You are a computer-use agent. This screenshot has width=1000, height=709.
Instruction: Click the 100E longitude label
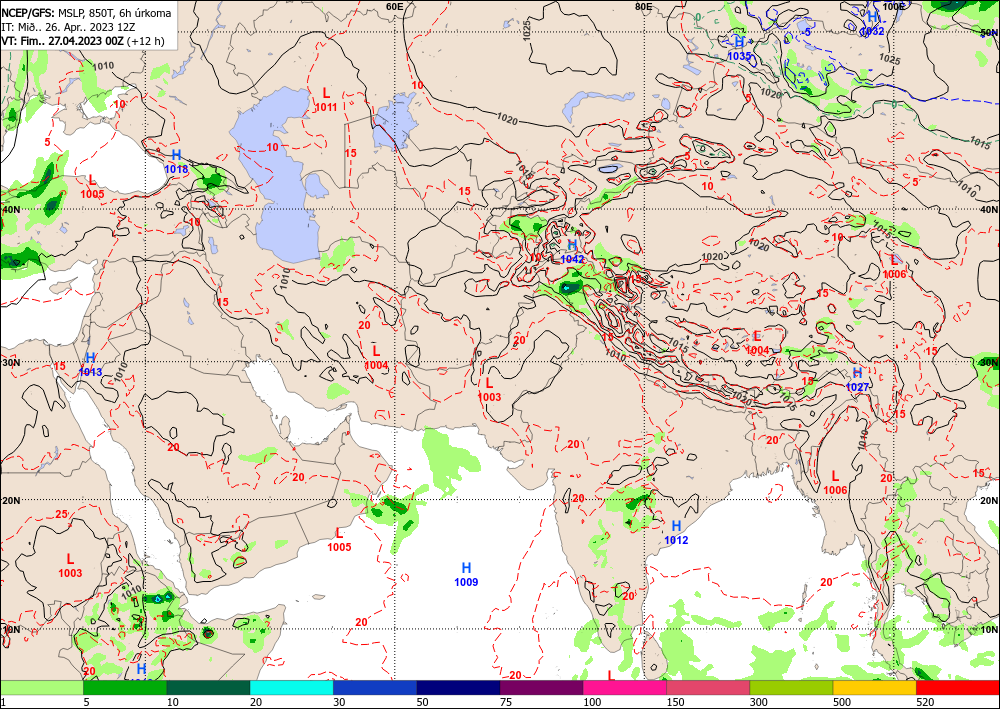(894, 6)
